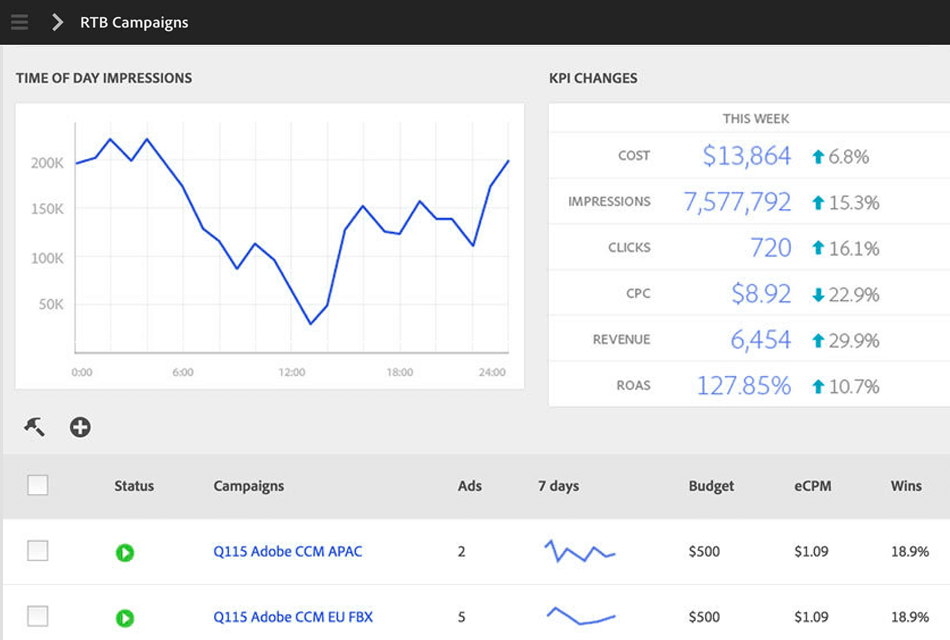Viewport: 950px width, 640px height.
Task: Click the 200K y-axis label
Action: pyautogui.click(x=47, y=163)
